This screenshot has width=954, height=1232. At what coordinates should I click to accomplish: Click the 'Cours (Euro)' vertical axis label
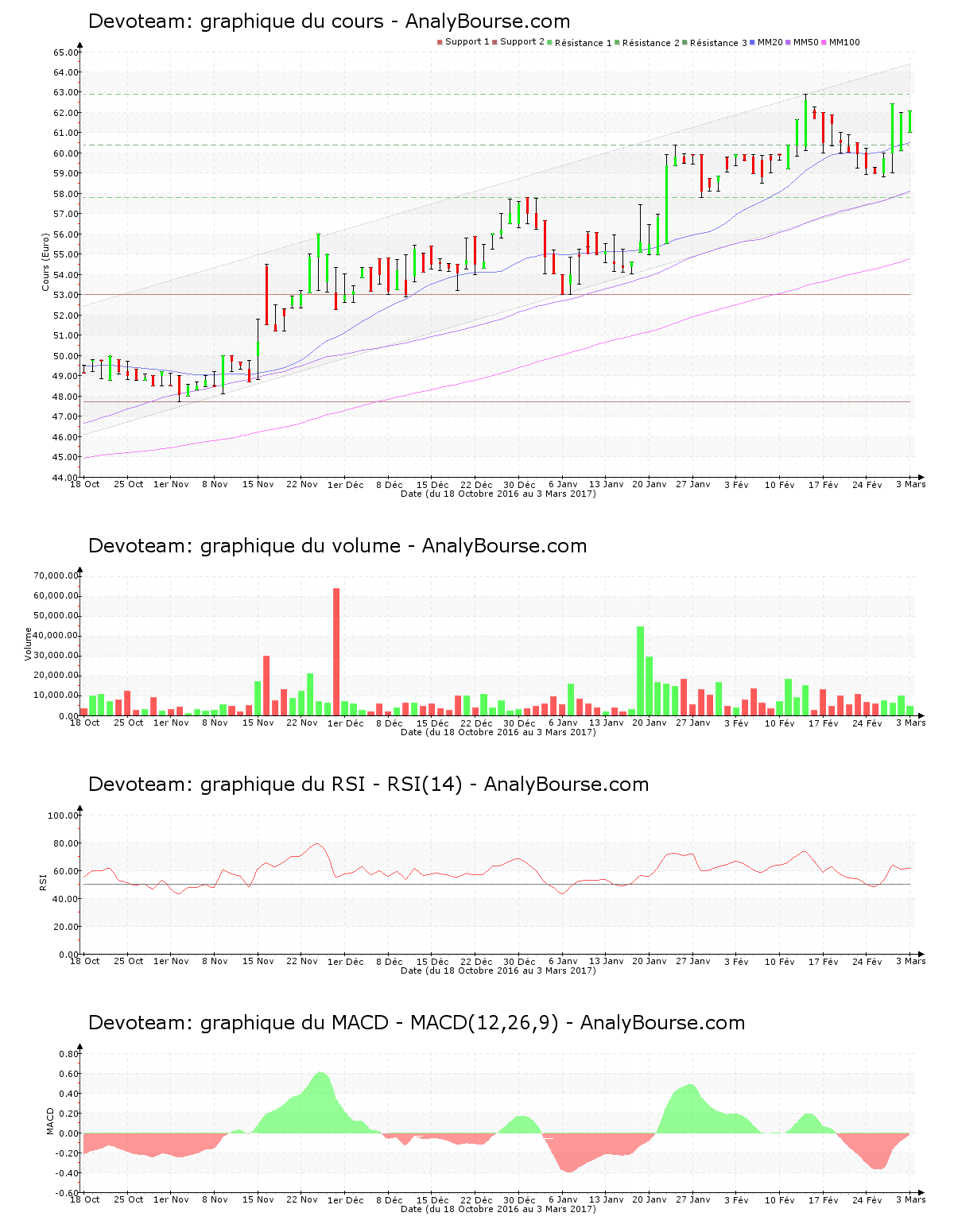tap(46, 262)
